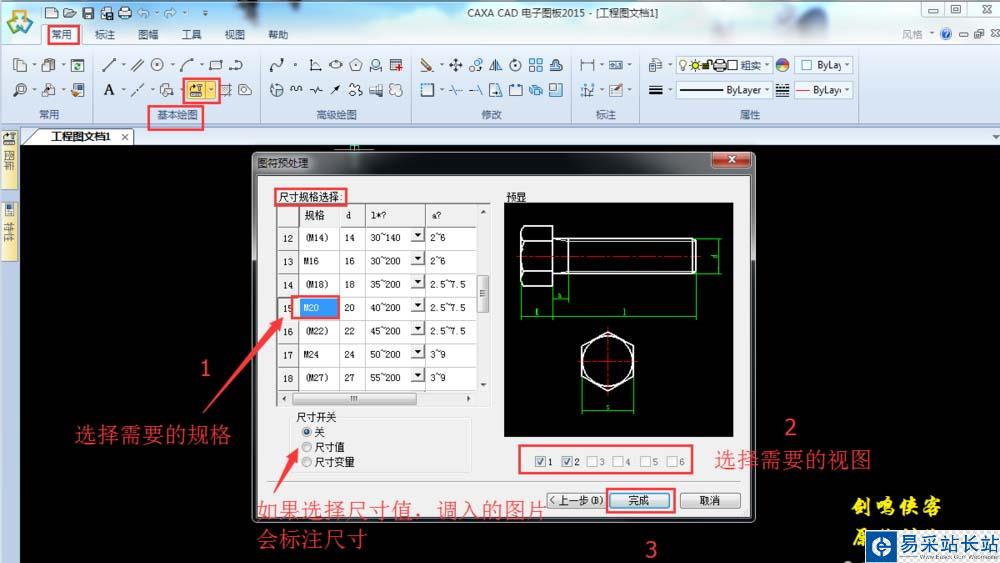Click the hexagon bolt preview image
The image size is (1000, 563).
(618, 319)
